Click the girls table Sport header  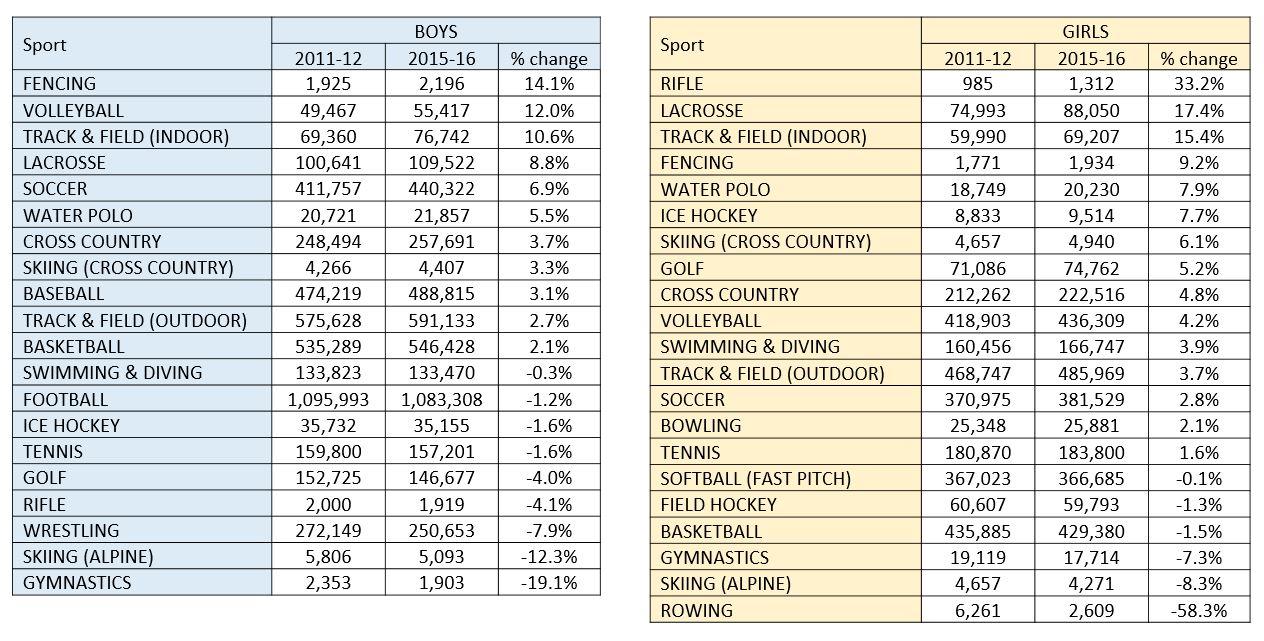(x=682, y=45)
